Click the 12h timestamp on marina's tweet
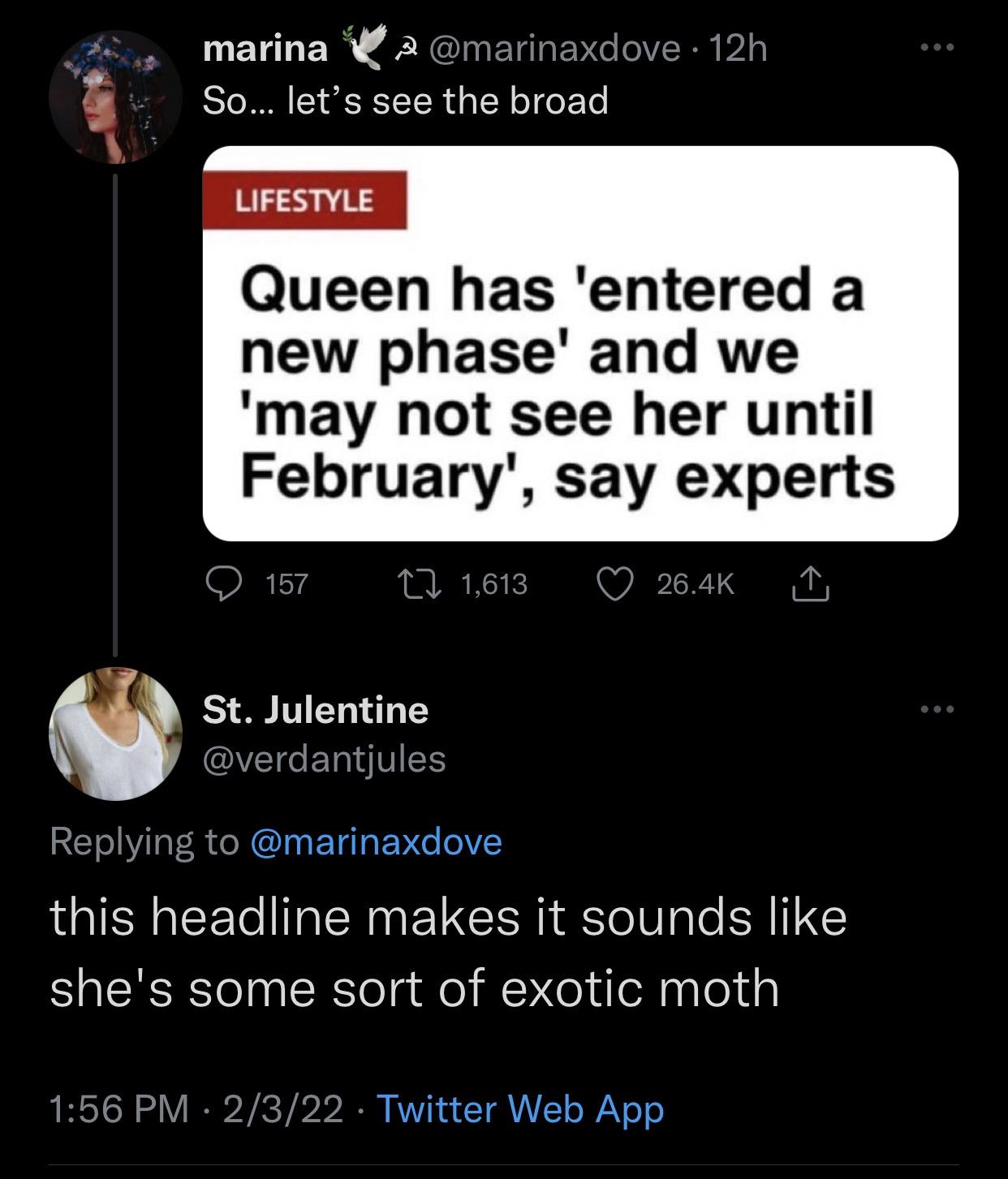The height and width of the screenshot is (1179, 1008). 738,49
